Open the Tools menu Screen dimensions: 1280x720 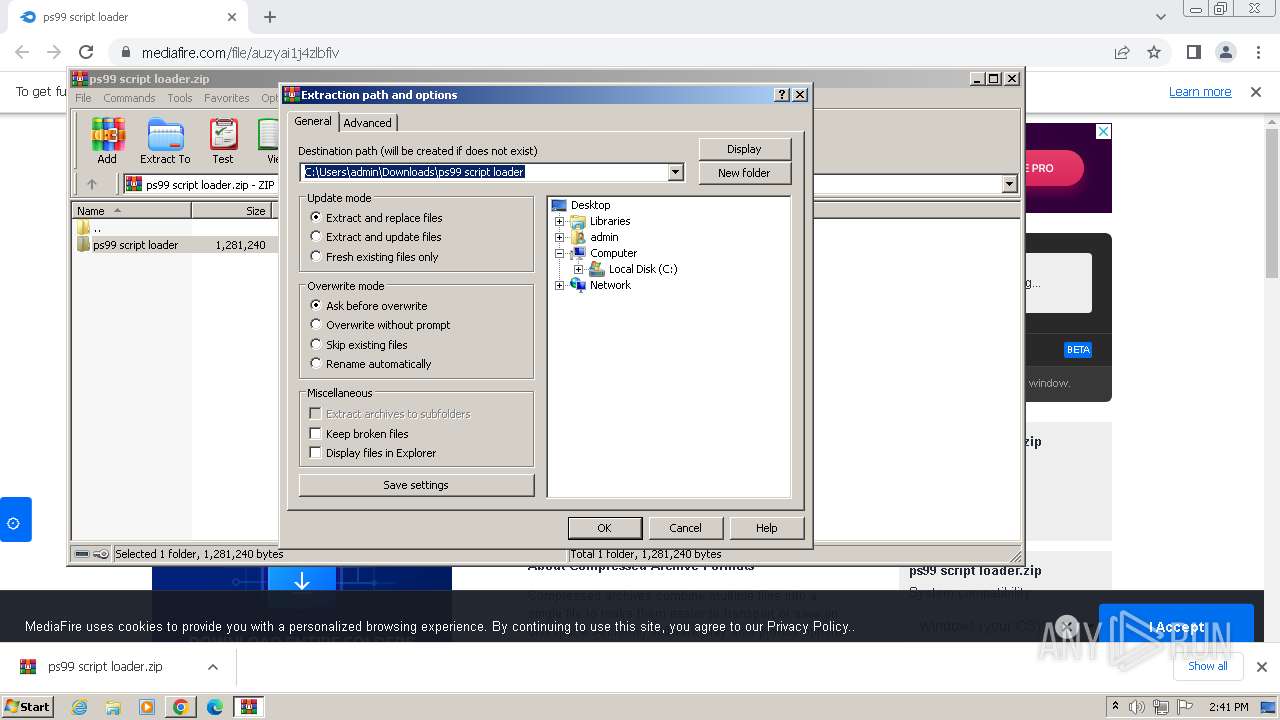[x=180, y=98]
